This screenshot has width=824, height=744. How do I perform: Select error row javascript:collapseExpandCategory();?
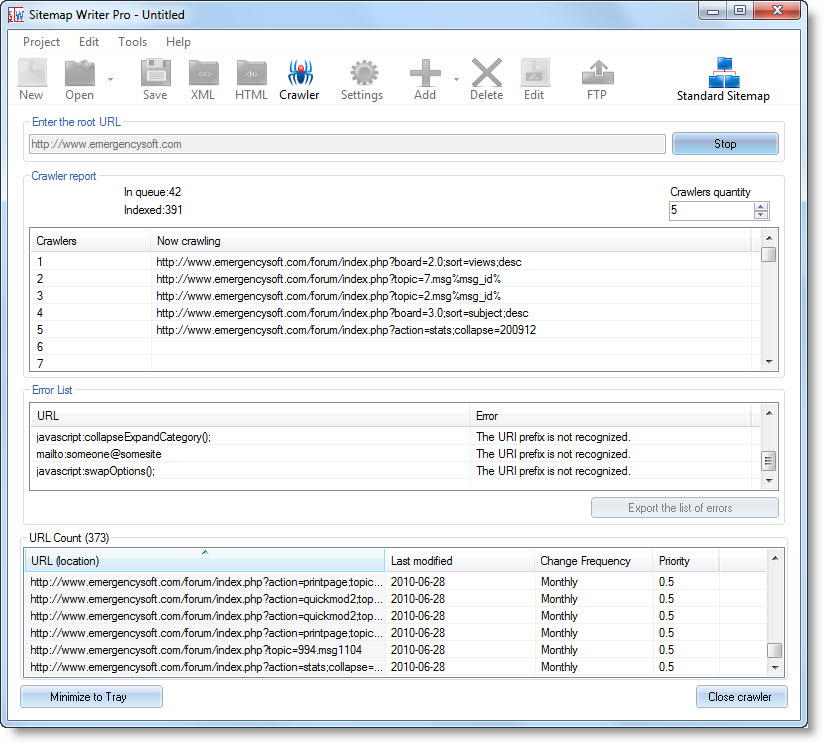tap(394, 437)
